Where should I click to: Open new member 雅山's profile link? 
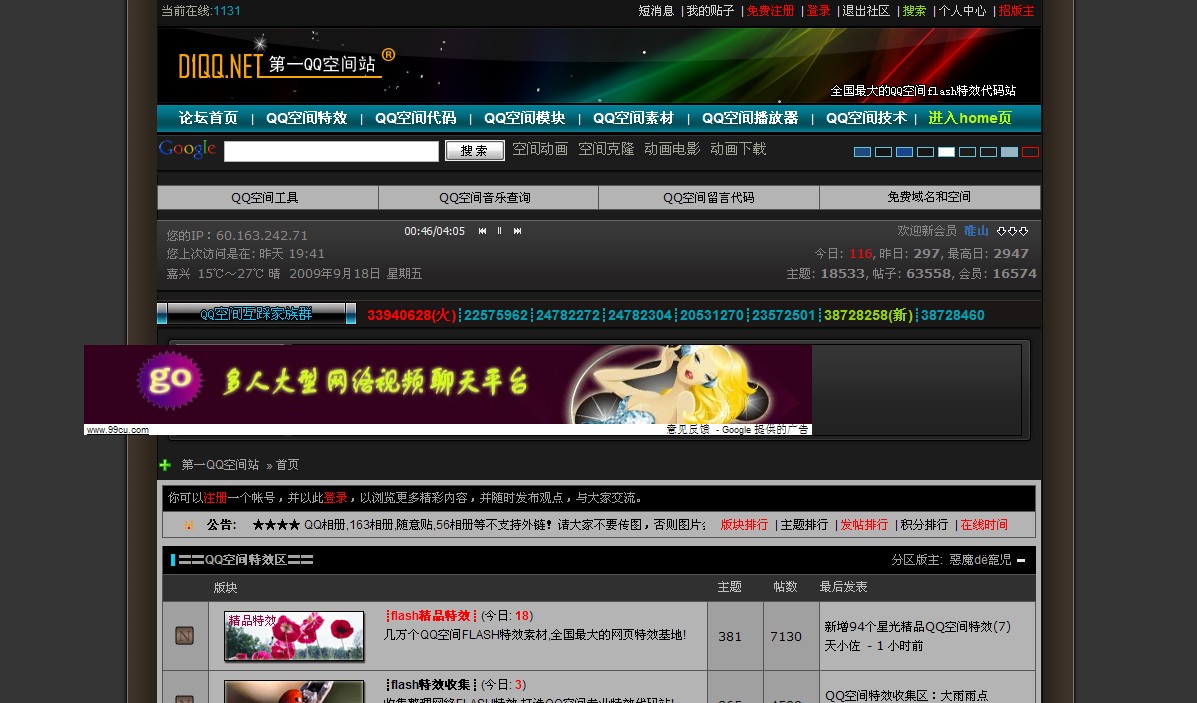(976, 231)
